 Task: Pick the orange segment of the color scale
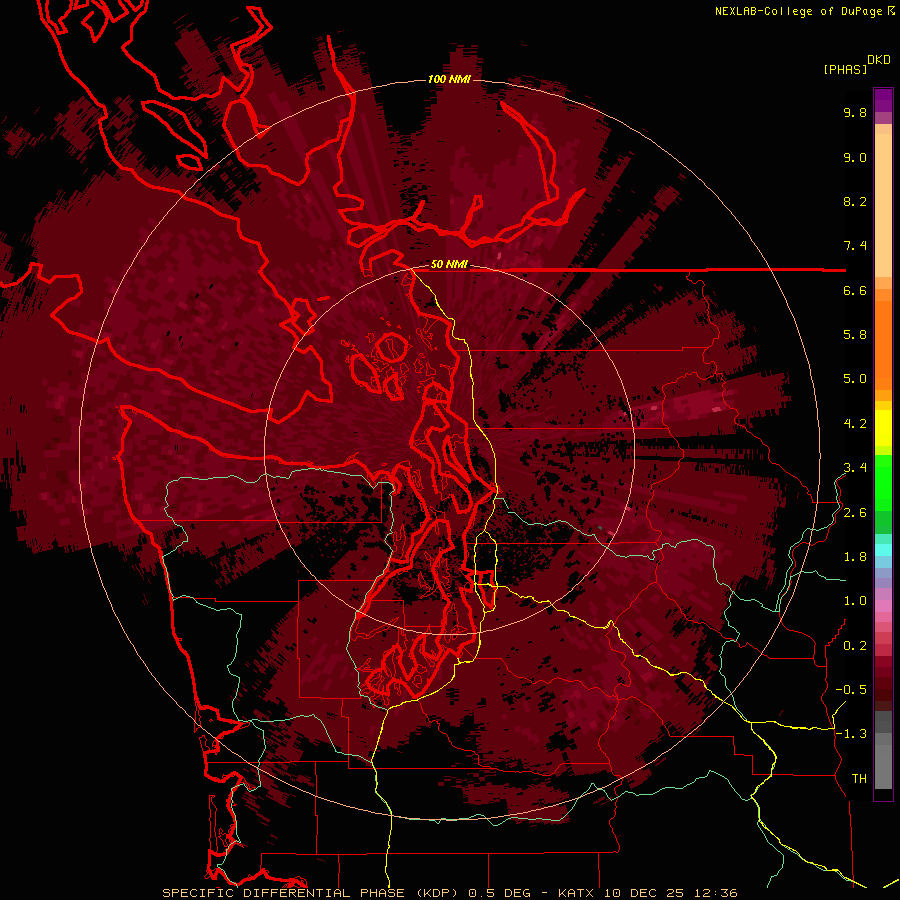tap(883, 345)
